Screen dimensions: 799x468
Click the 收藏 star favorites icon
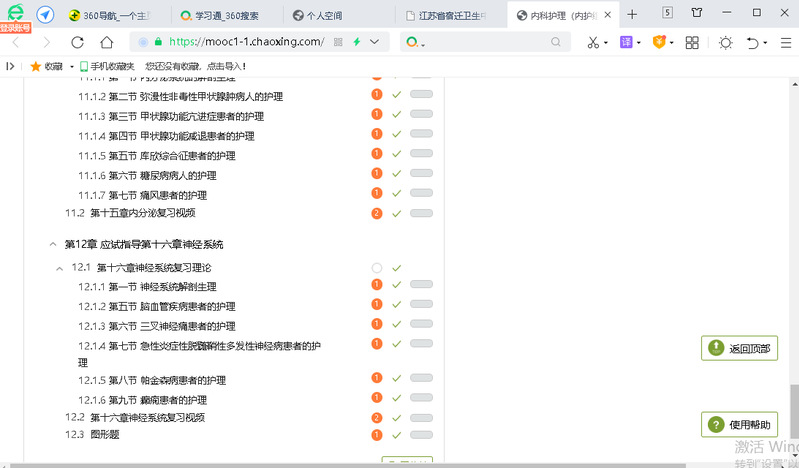[x=36, y=66]
